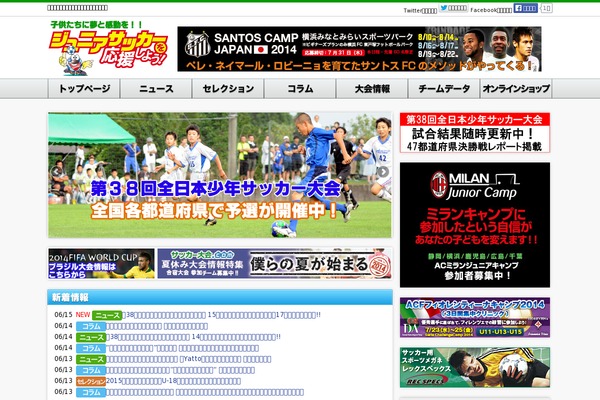Click the Twitter bird follow button
This screenshot has width=600, height=400.
[x=453, y=8]
